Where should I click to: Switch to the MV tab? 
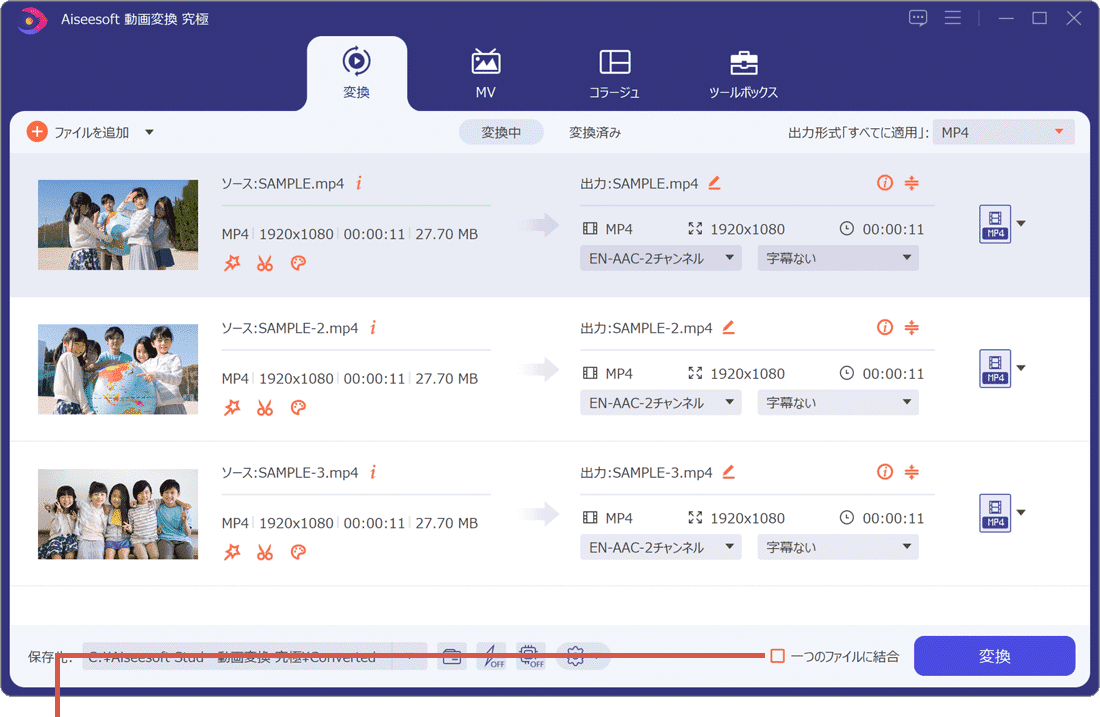(486, 73)
